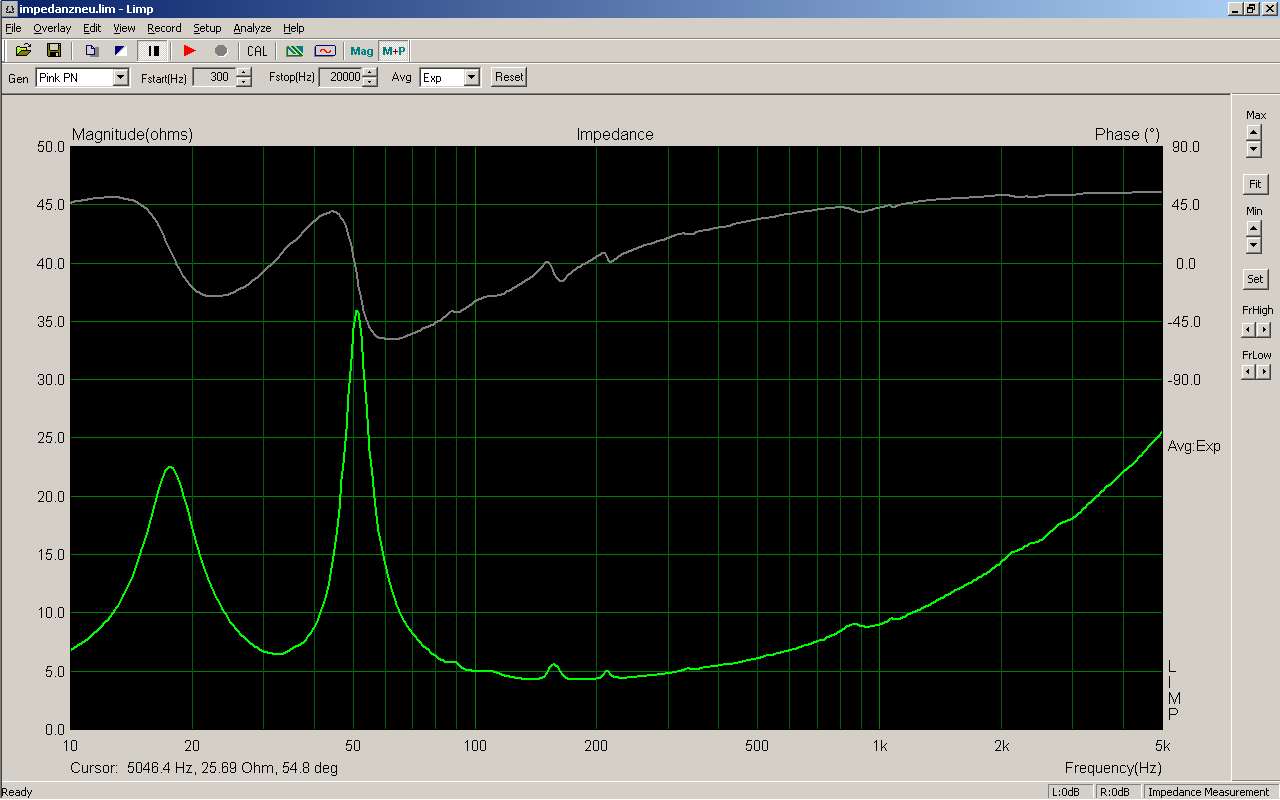This screenshot has width=1280, height=800.
Task: Increase Fstart(Hz) with the up arrow
Action: [244, 73]
